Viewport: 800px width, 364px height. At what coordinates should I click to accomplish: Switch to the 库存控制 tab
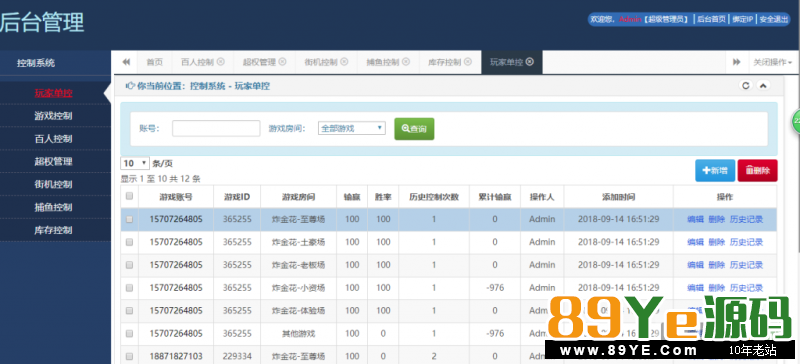[x=444, y=62]
